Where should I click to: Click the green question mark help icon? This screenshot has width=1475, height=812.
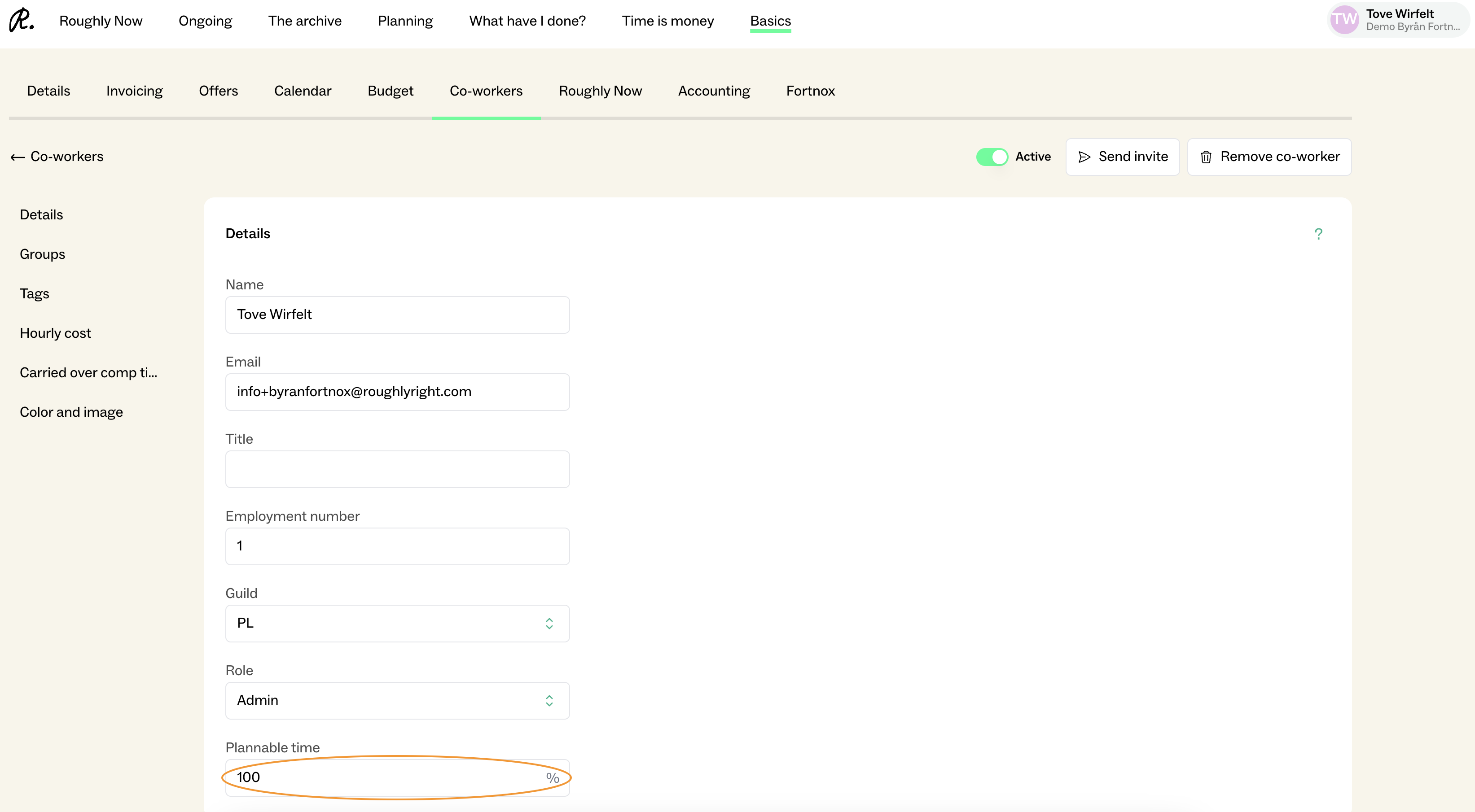1318,234
